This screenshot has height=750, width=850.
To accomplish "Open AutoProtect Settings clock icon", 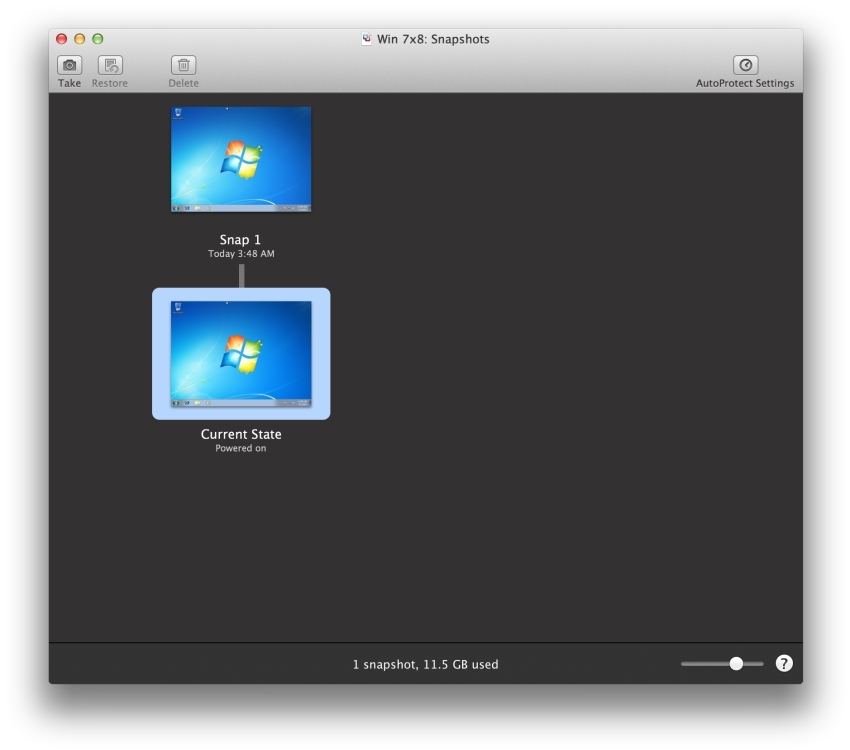I will point(745,65).
